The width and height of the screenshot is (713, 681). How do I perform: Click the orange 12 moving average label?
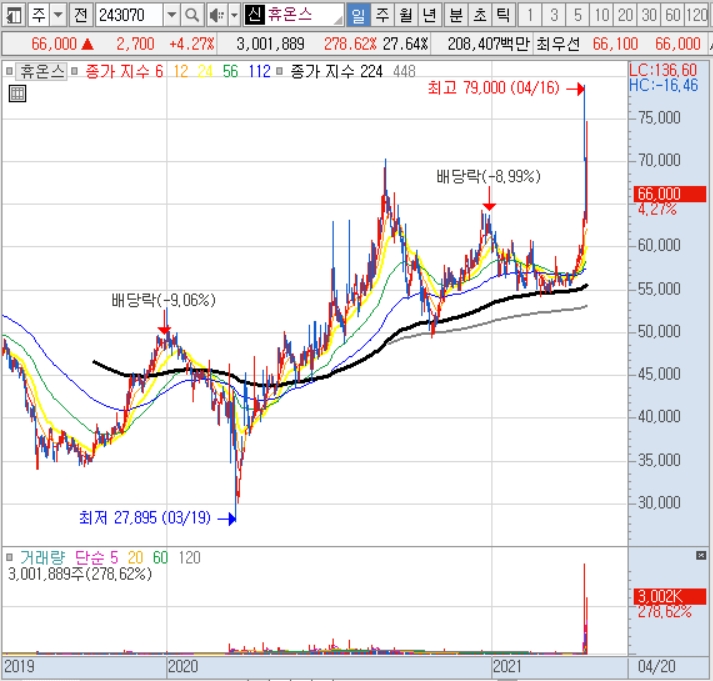[x=181, y=71]
